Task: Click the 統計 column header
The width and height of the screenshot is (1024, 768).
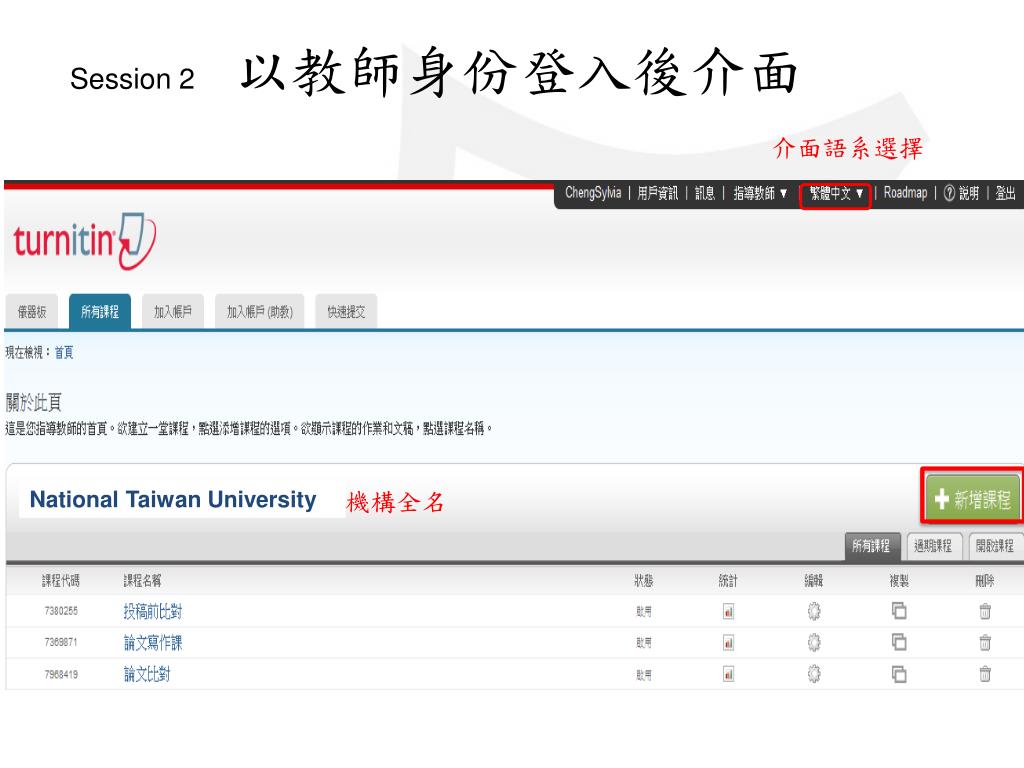Action: 728,581
